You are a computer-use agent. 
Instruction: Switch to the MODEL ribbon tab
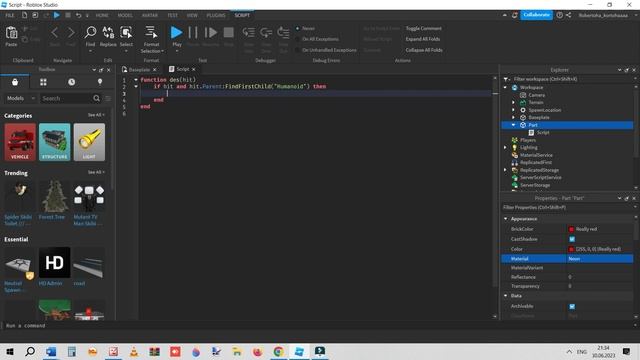125,15
